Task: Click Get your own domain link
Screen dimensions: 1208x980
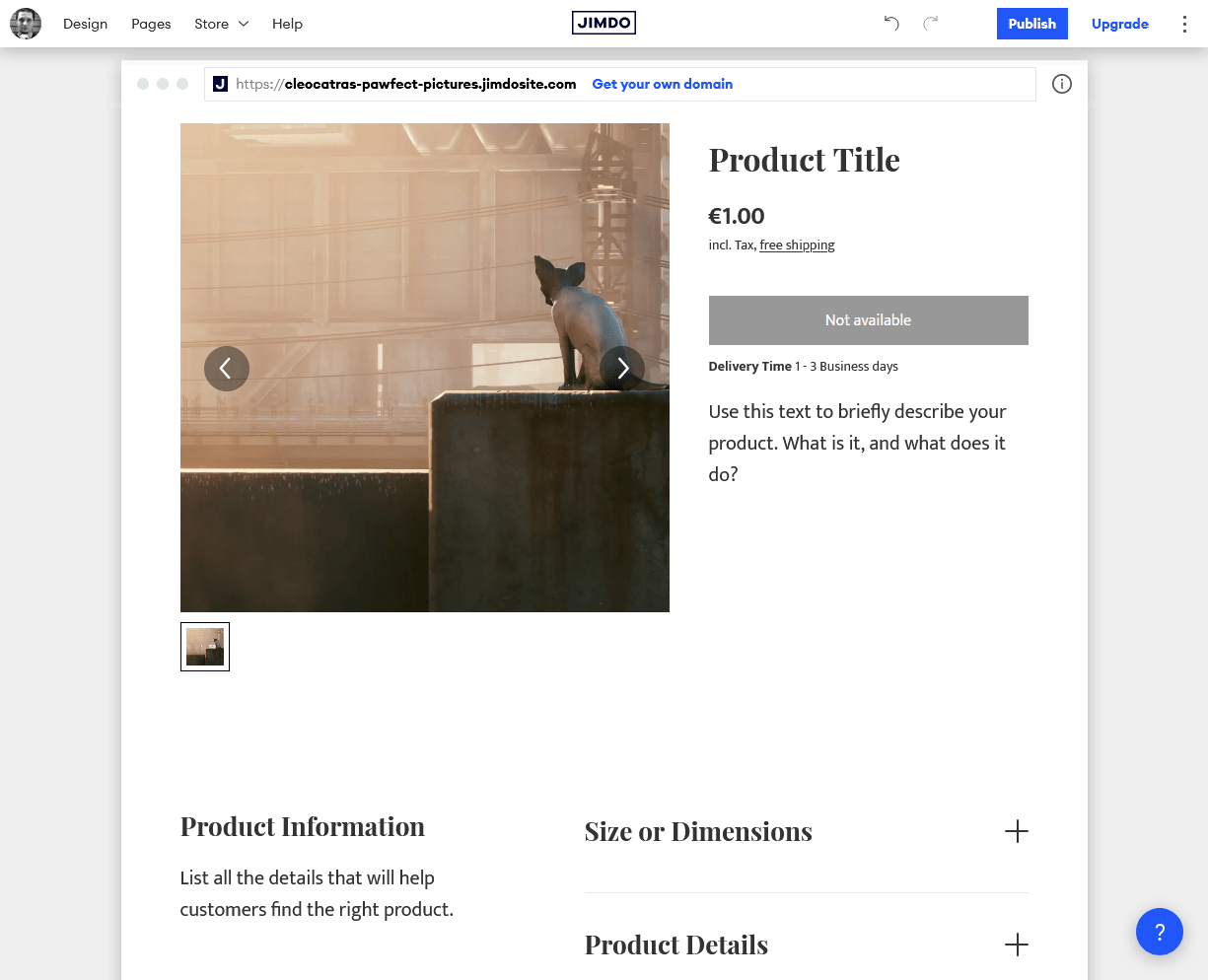Action: point(663,84)
